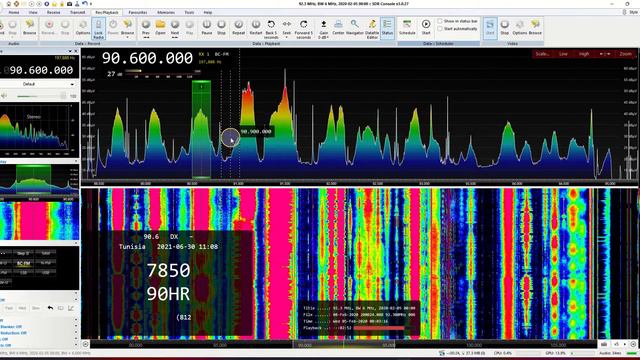Click the Center button
Viewport: 640px width, 360px height.
pos(338,27)
